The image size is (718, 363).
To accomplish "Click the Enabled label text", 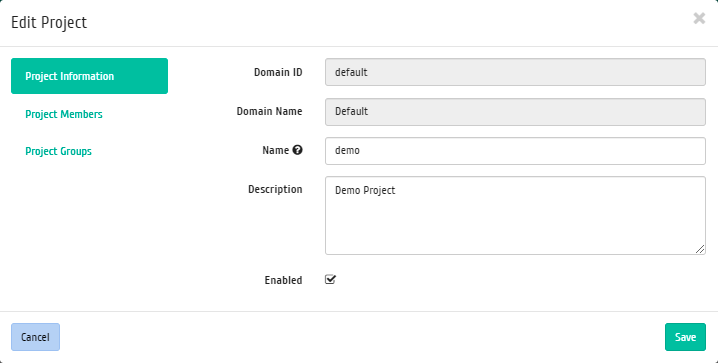I will 283,280.
